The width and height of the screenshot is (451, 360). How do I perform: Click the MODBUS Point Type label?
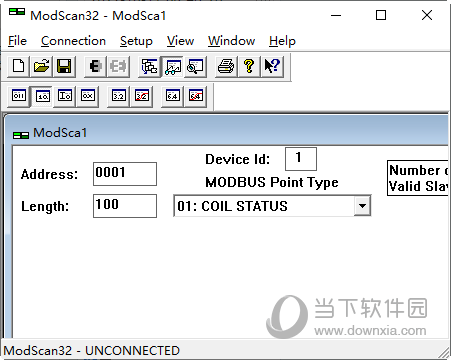272,182
